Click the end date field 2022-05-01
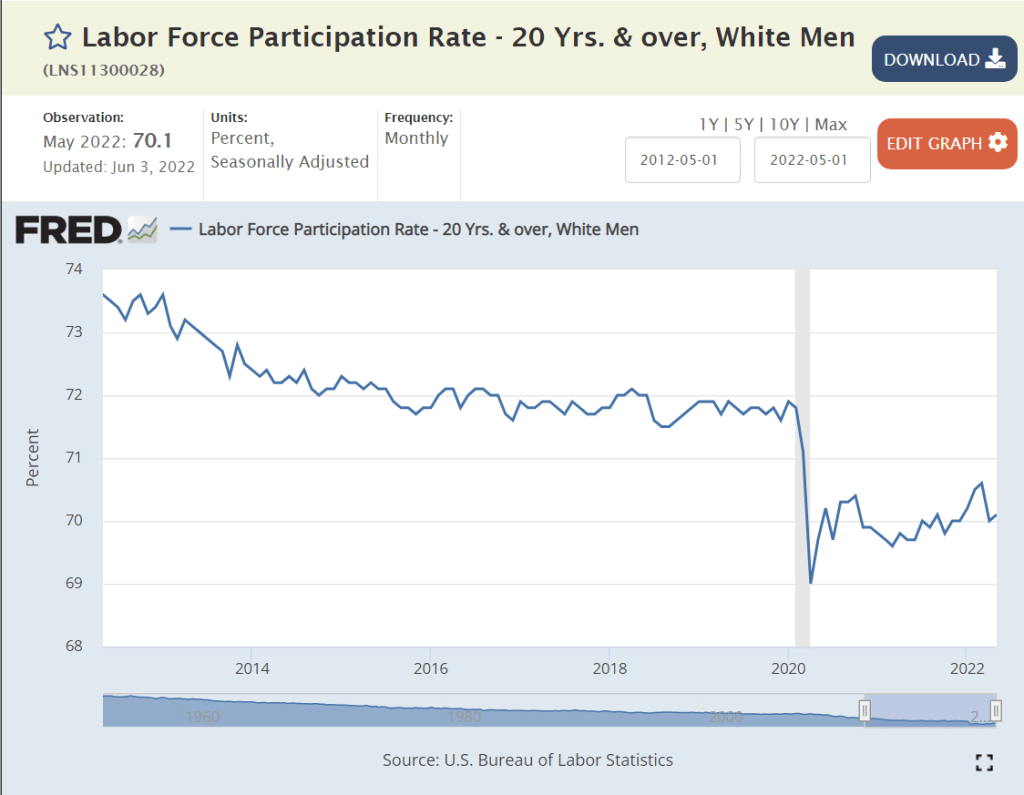Image resolution: width=1024 pixels, height=795 pixels. (812, 160)
